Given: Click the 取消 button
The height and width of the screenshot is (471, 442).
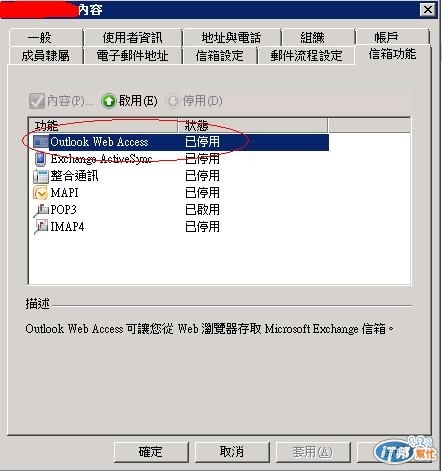Looking at the screenshot, I should pos(232,452).
